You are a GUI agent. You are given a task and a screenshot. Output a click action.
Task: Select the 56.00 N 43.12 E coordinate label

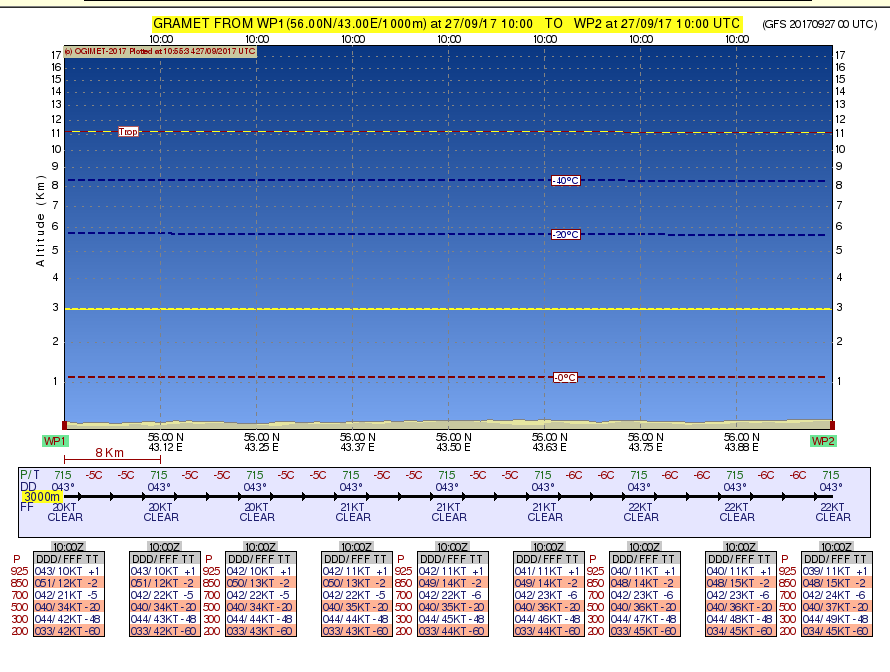click(x=161, y=442)
